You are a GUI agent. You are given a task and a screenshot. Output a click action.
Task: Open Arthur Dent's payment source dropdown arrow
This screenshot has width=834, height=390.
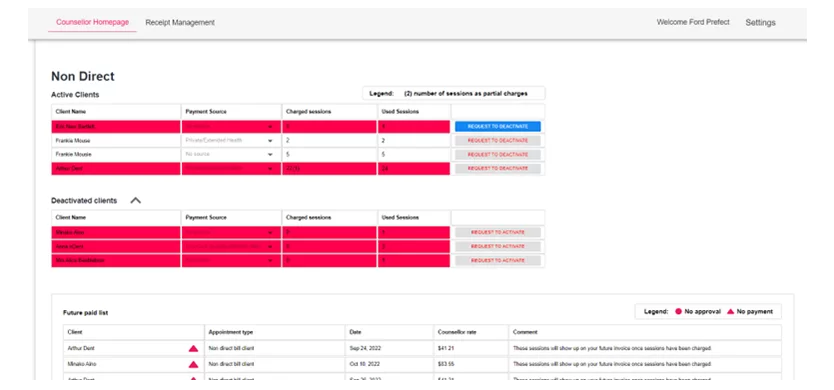[270, 169]
